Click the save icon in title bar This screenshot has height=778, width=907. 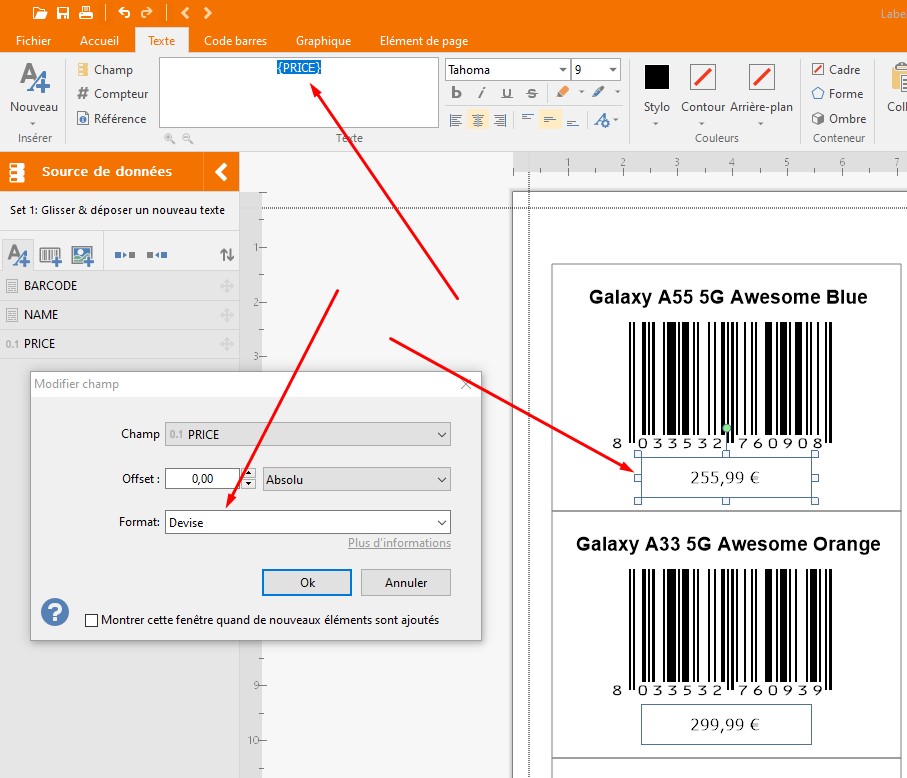click(x=63, y=13)
